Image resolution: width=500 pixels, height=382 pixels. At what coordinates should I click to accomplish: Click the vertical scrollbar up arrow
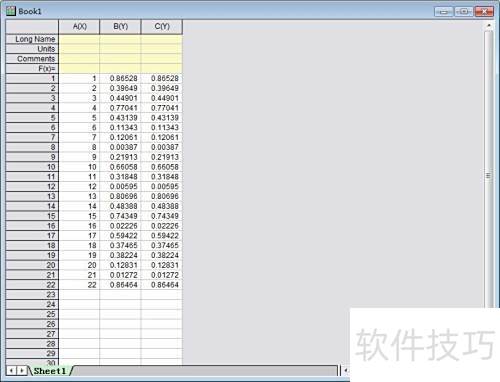pyautogui.click(x=489, y=25)
